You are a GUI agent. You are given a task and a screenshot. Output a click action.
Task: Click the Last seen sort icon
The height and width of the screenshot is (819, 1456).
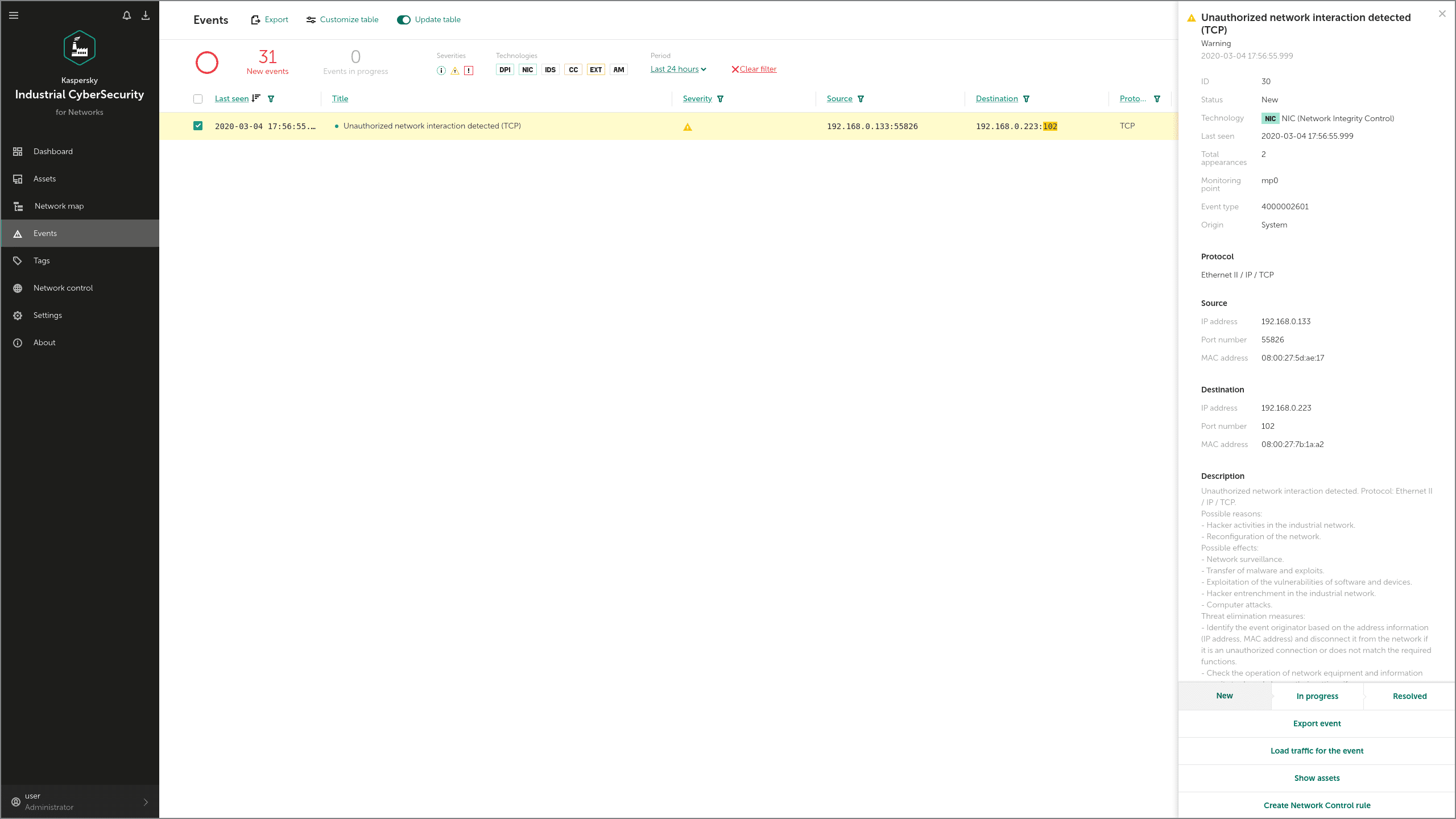(256, 98)
